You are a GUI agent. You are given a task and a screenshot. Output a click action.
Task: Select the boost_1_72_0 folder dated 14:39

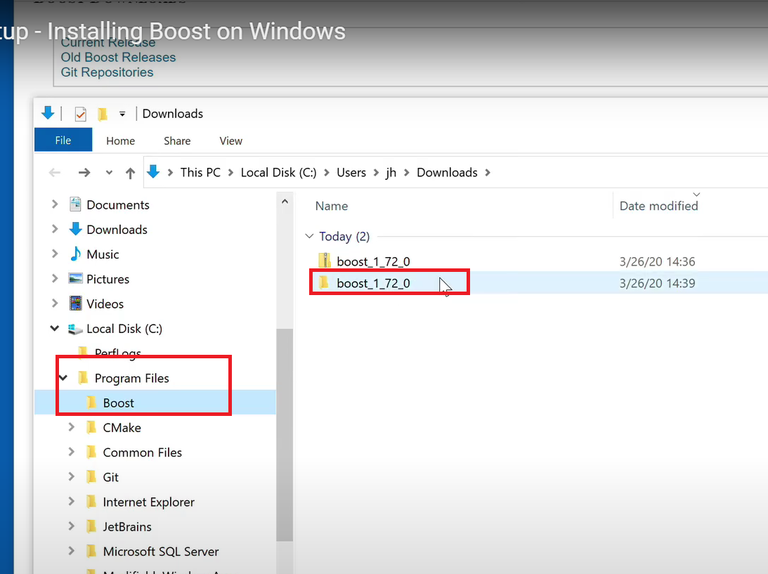[x=373, y=283]
